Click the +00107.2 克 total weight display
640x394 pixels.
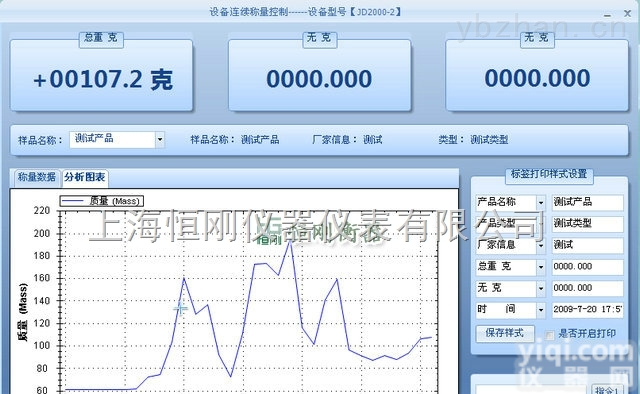coord(101,76)
